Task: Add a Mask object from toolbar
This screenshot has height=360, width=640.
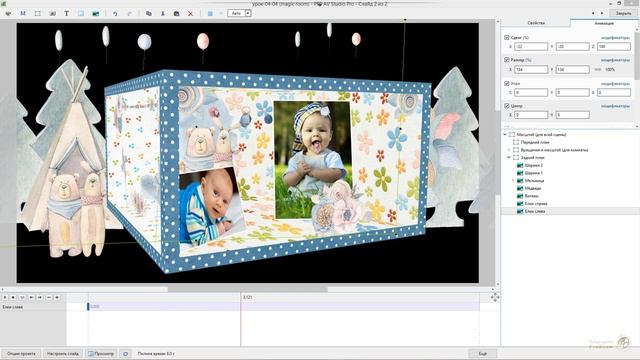Action: pos(23,13)
